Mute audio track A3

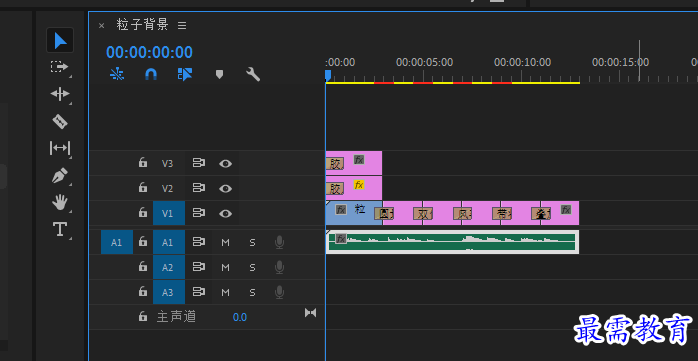[226, 292]
